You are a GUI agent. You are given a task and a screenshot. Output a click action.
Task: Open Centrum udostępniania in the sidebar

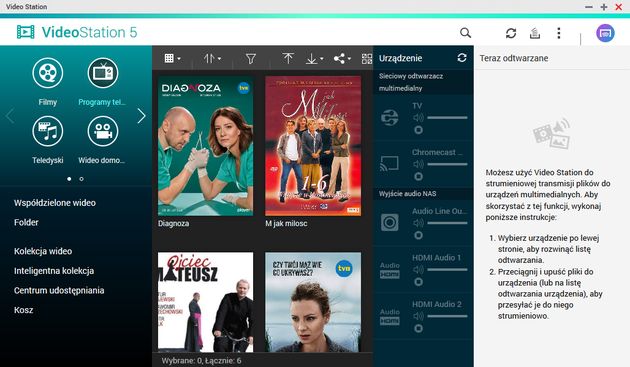click(x=59, y=290)
